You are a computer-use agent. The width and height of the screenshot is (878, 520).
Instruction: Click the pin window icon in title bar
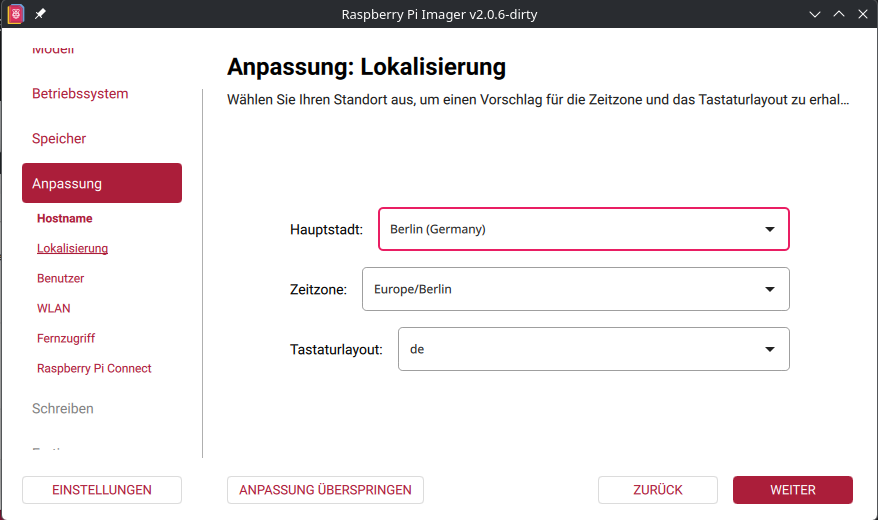pyautogui.click(x=40, y=14)
